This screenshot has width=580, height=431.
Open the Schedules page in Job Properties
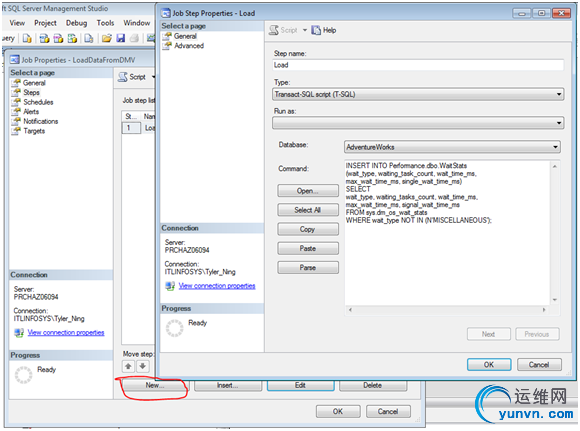(x=38, y=102)
